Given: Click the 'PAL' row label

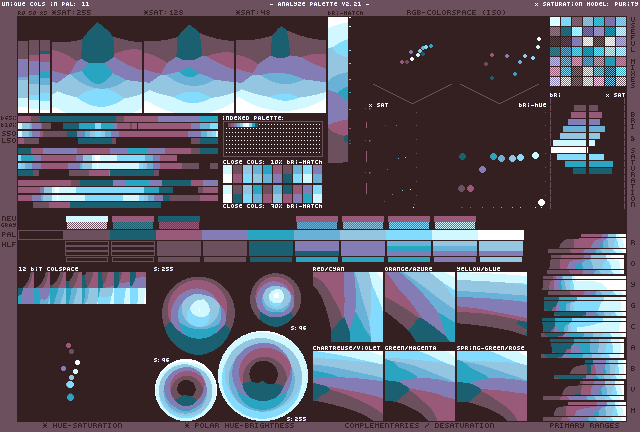Looking at the screenshot, I should pos(9,234).
